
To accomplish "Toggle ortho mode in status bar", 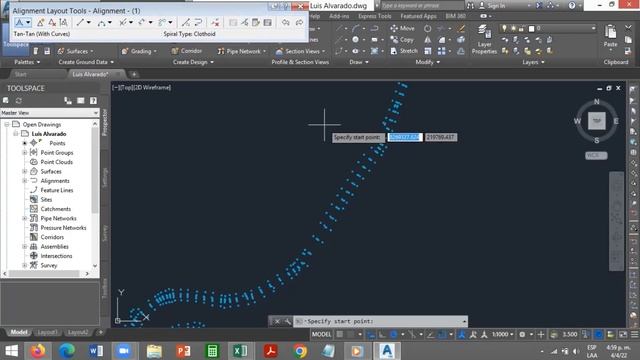I will (381, 334).
